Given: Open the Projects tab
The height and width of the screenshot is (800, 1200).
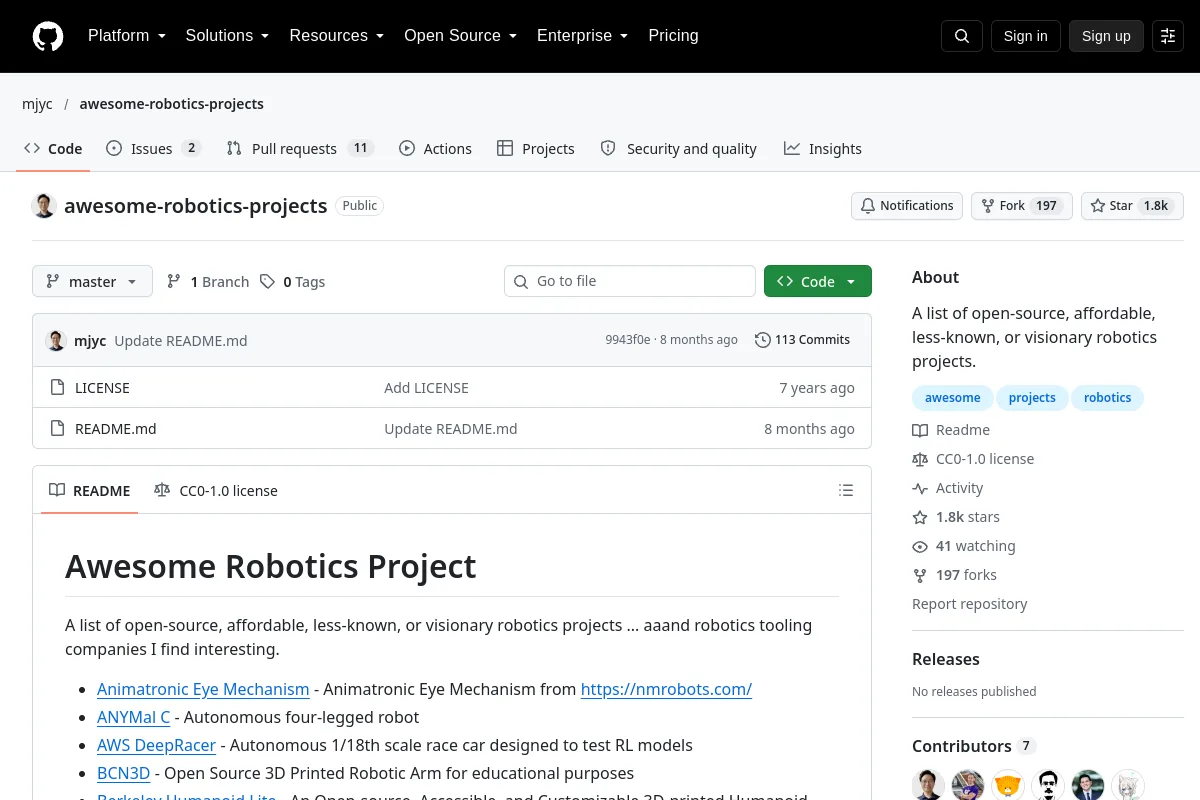Looking at the screenshot, I should tap(536, 148).
